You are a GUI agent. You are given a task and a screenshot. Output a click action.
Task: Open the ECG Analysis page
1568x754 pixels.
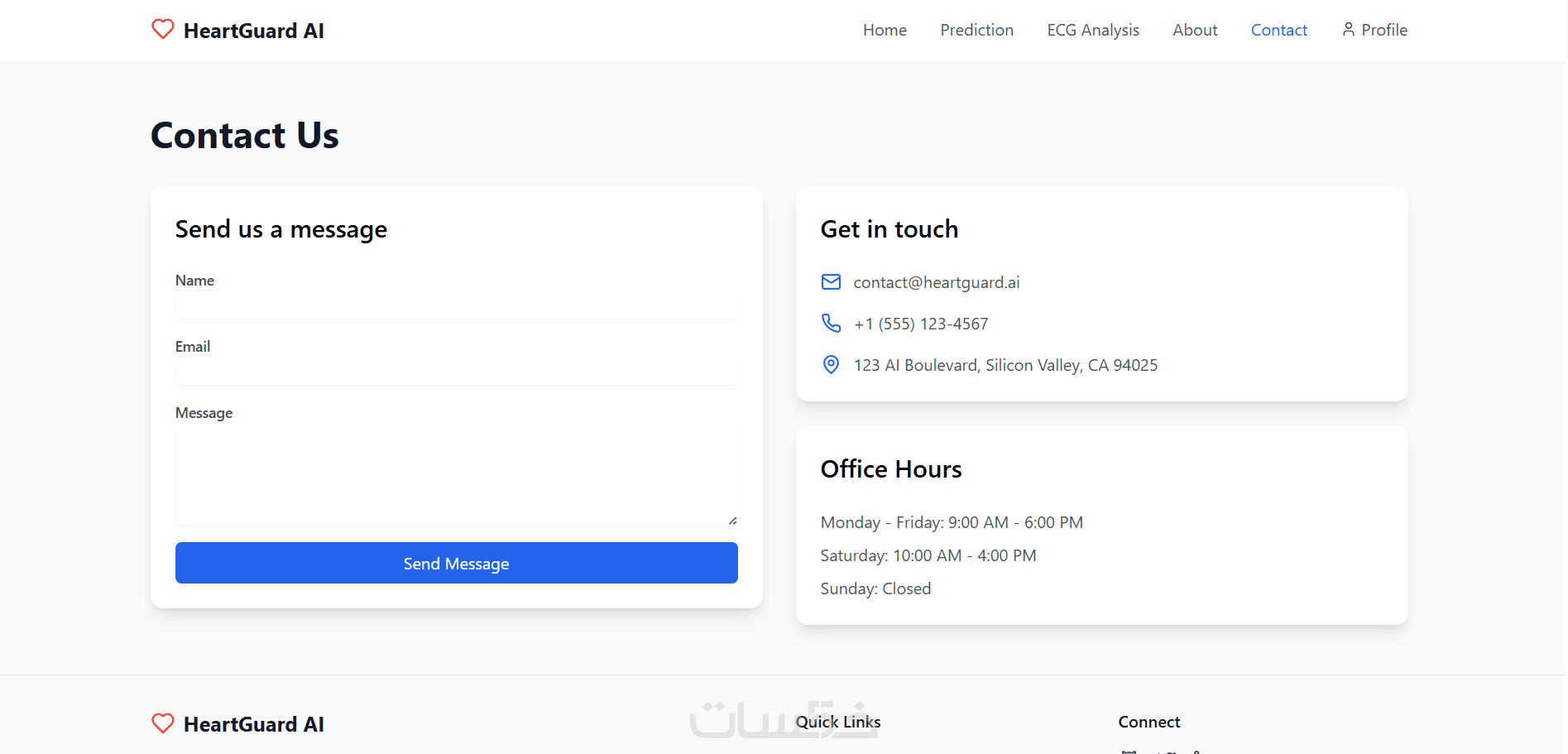pos(1092,30)
